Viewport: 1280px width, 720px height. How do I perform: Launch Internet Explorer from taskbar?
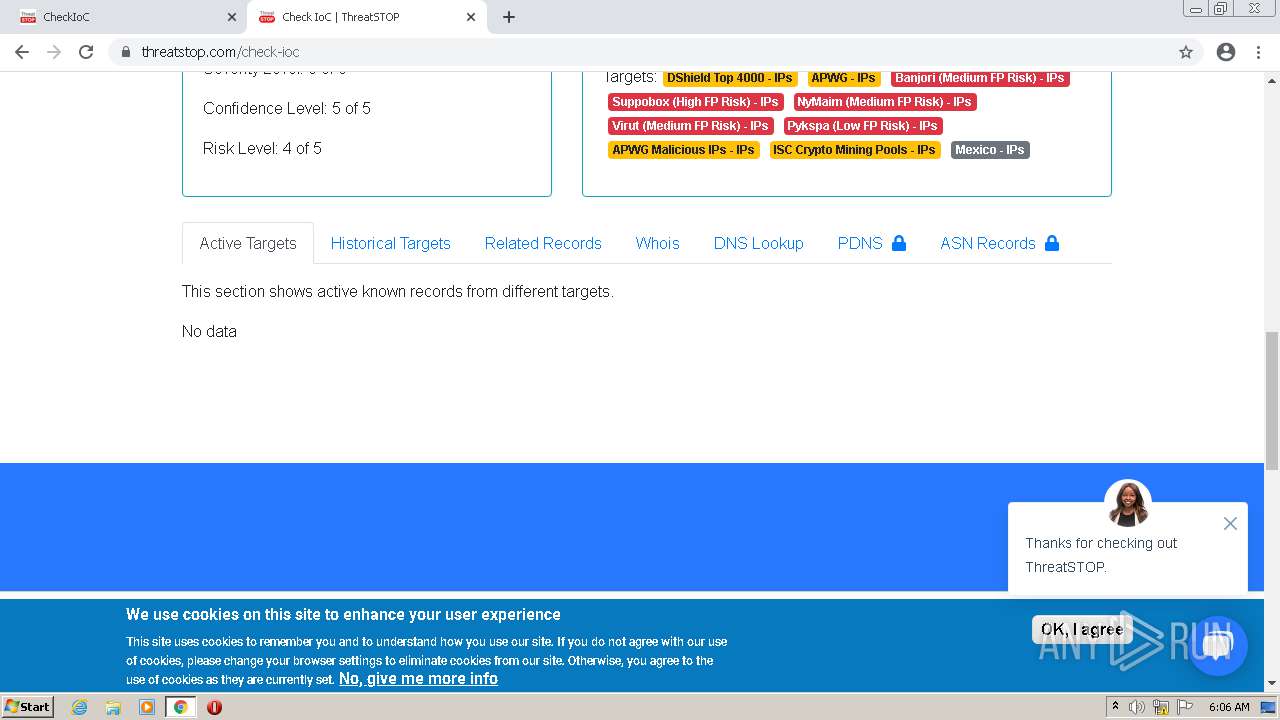[80, 707]
